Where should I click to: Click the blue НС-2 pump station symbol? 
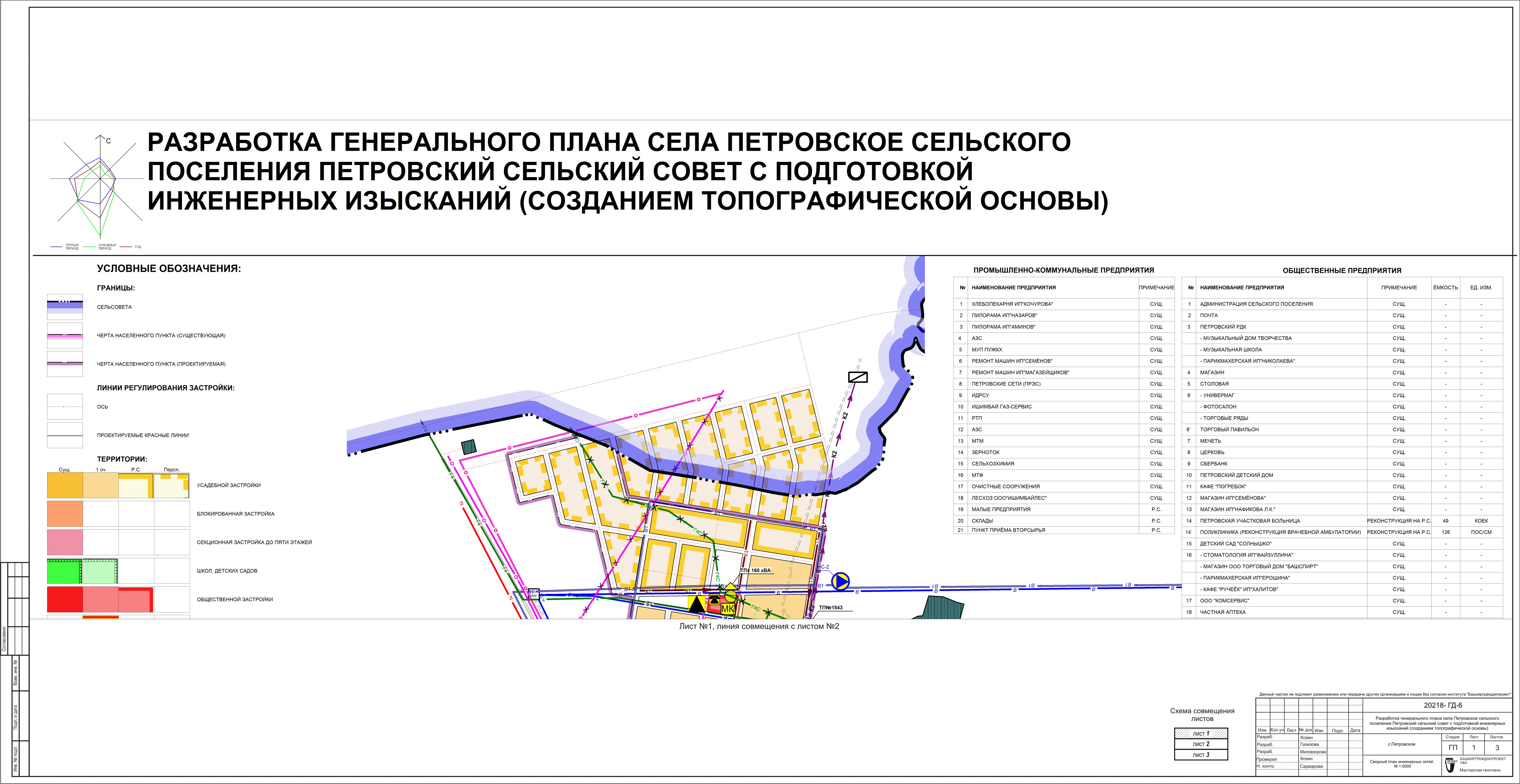pos(840,582)
